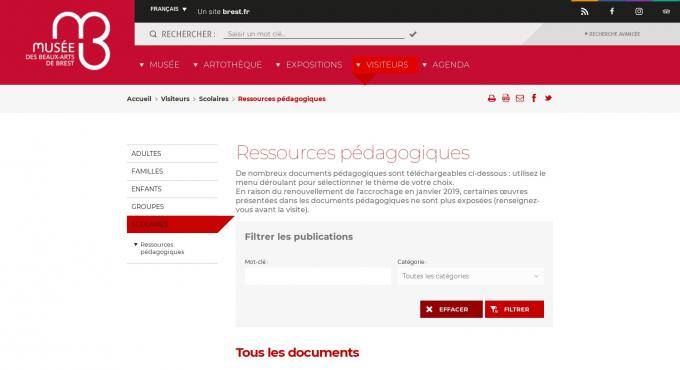Image resolution: width=680 pixels, height=370 pixels.
Task: Go to Scolaires breadcrumb link
Action: (213, 99)
